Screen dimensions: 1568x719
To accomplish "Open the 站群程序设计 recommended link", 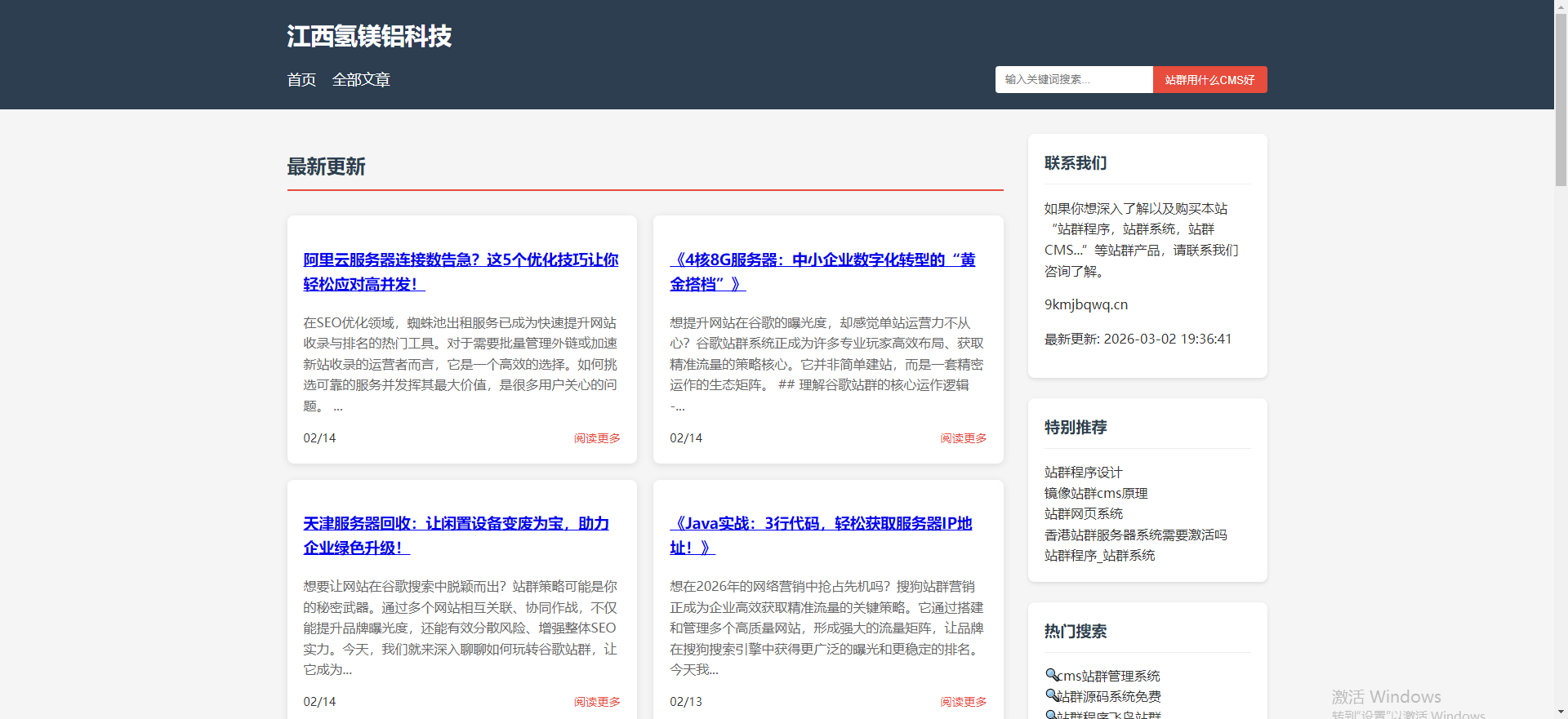I will 1083,473.
